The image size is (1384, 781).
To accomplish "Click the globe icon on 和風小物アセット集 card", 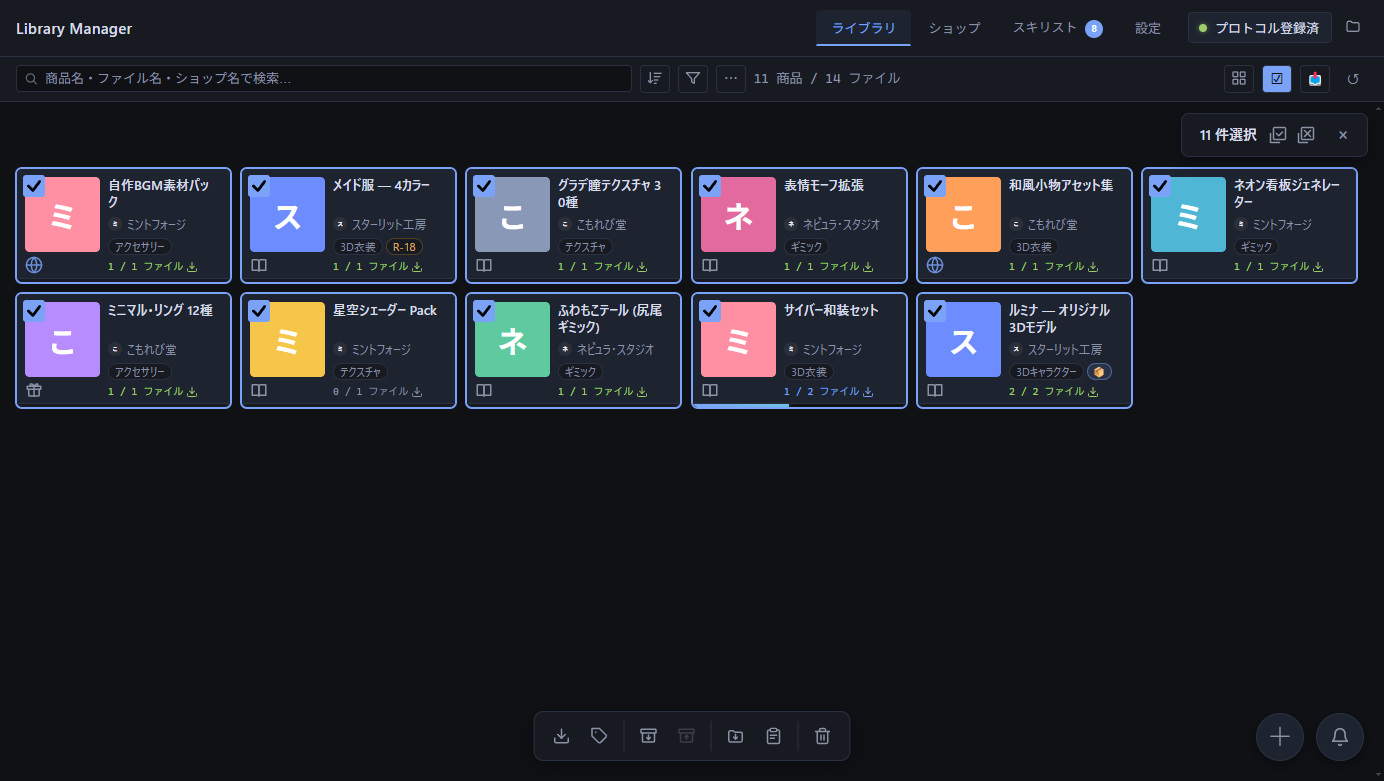I will click(x=935, y=265).
